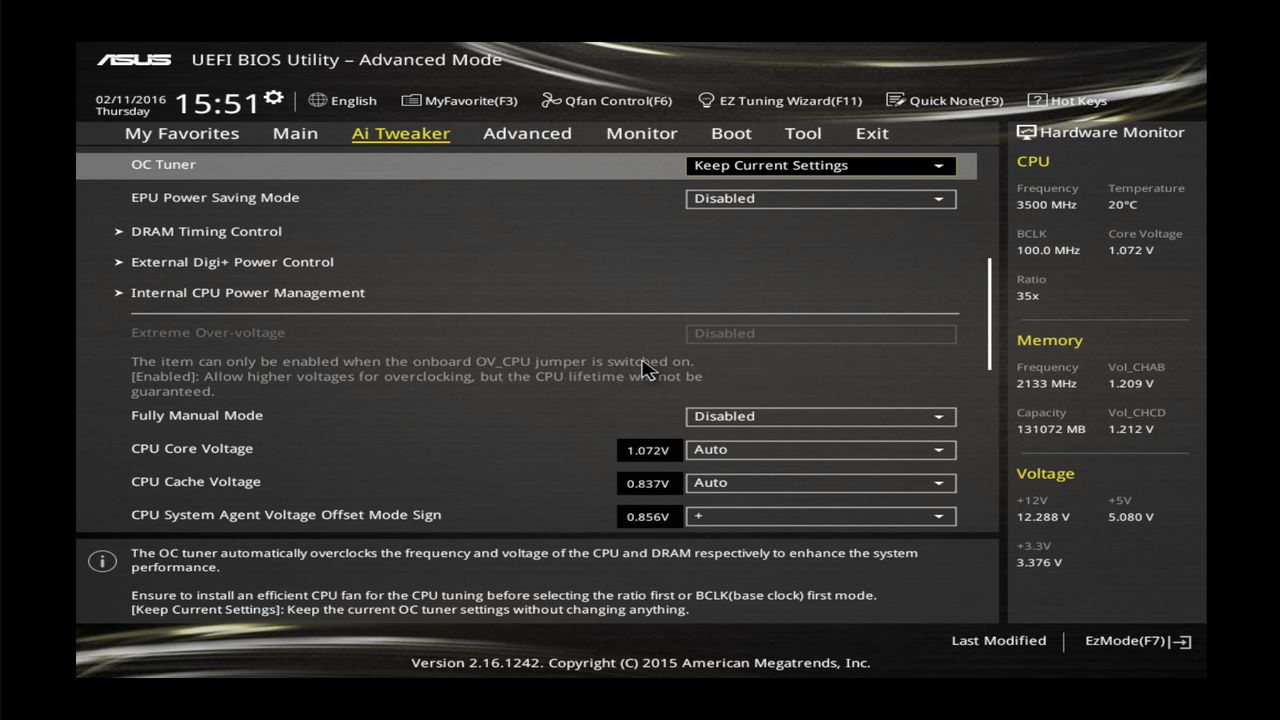
Task: Click the EzMode exit arrow icon
Action: click(1181, 642)
